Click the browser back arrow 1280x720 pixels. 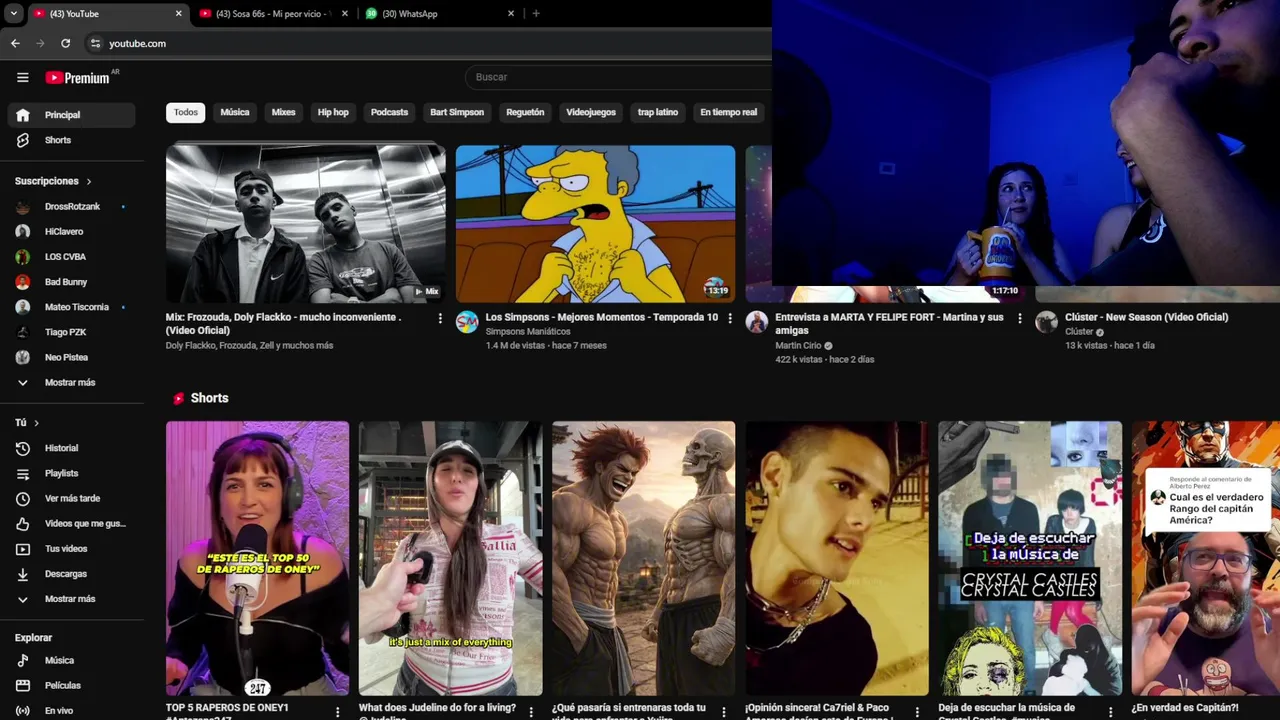15,43
